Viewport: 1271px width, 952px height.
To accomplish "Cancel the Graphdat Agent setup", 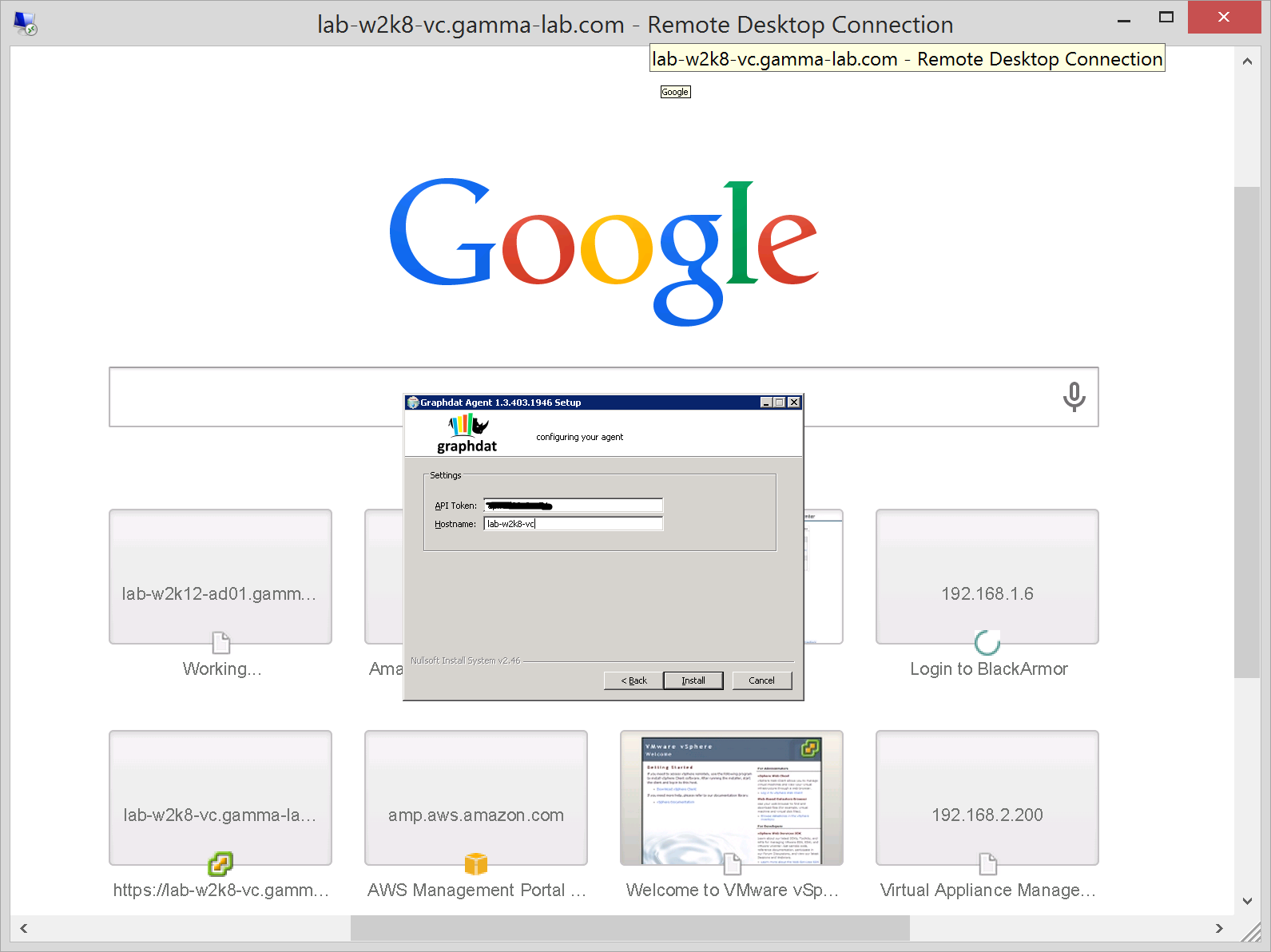I will pyautogui.click(x=761, y=680).
